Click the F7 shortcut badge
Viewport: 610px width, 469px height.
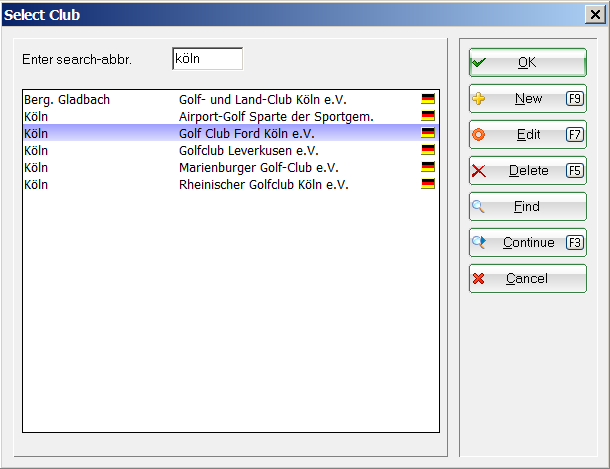(575, 135)
